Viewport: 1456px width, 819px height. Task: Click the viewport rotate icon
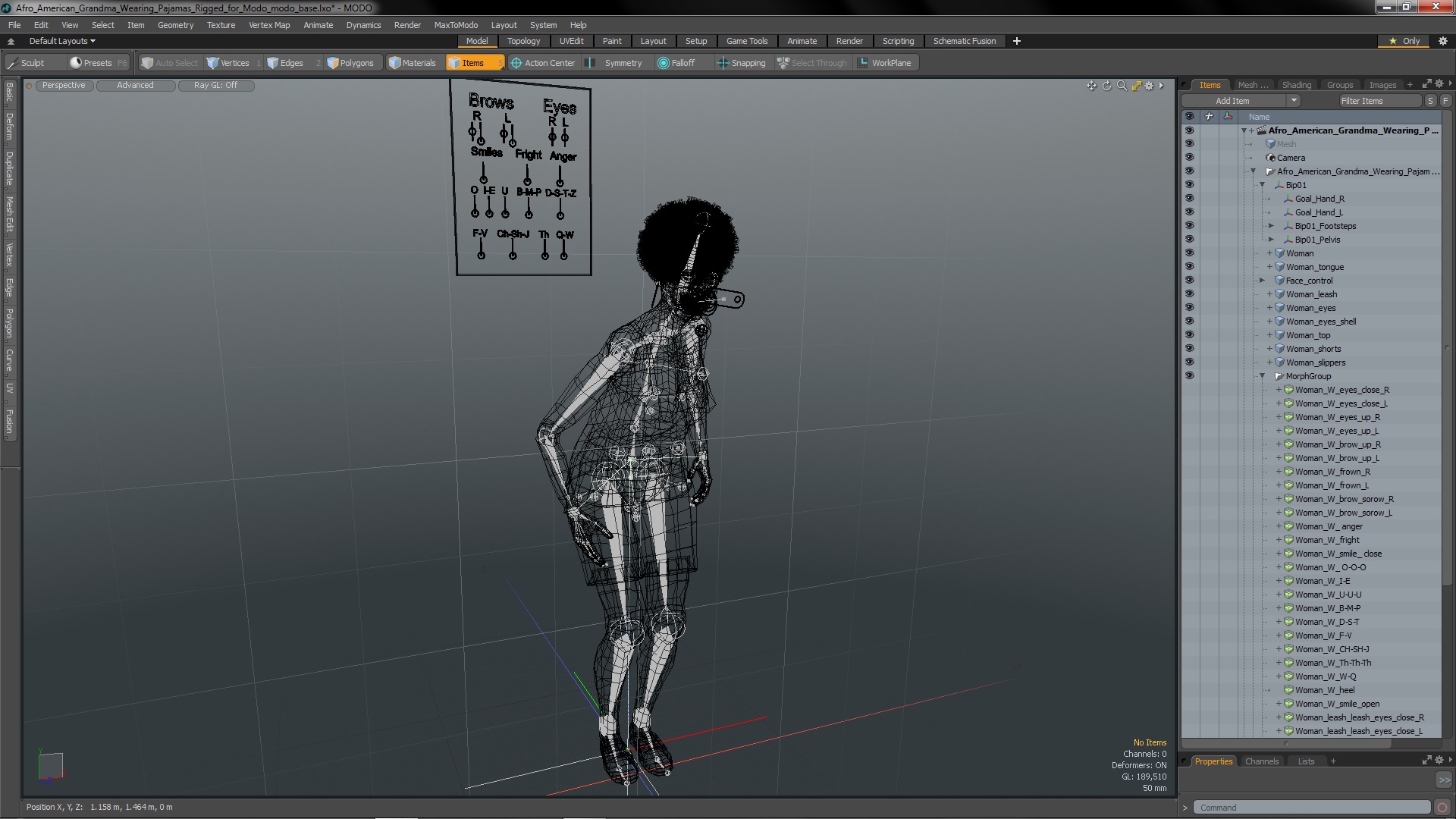coord(1106,86)
